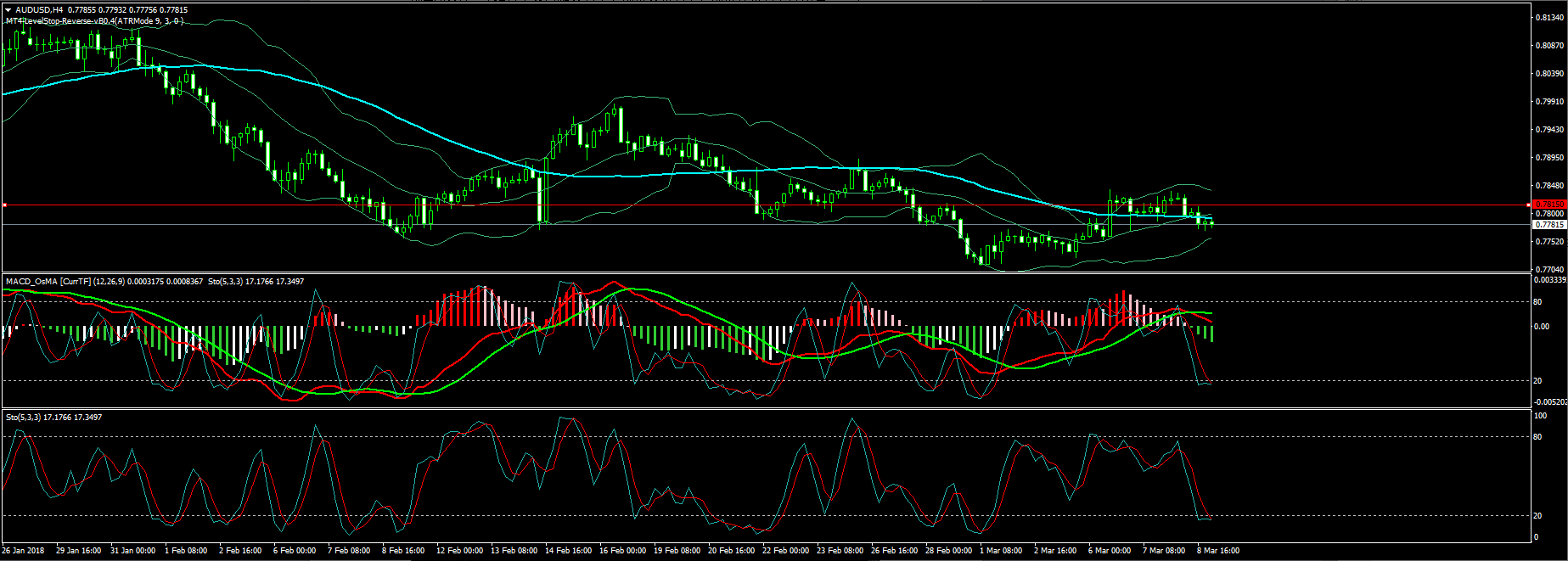This screenshot has width=1568, height=561.
Task: Select the red line's right-end square handle
Action: [1529, 205]
